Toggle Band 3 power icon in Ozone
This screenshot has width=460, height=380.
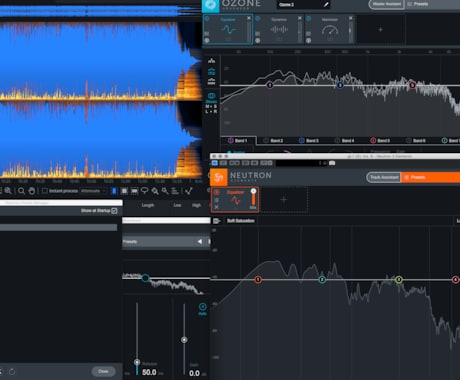point(301,141)
